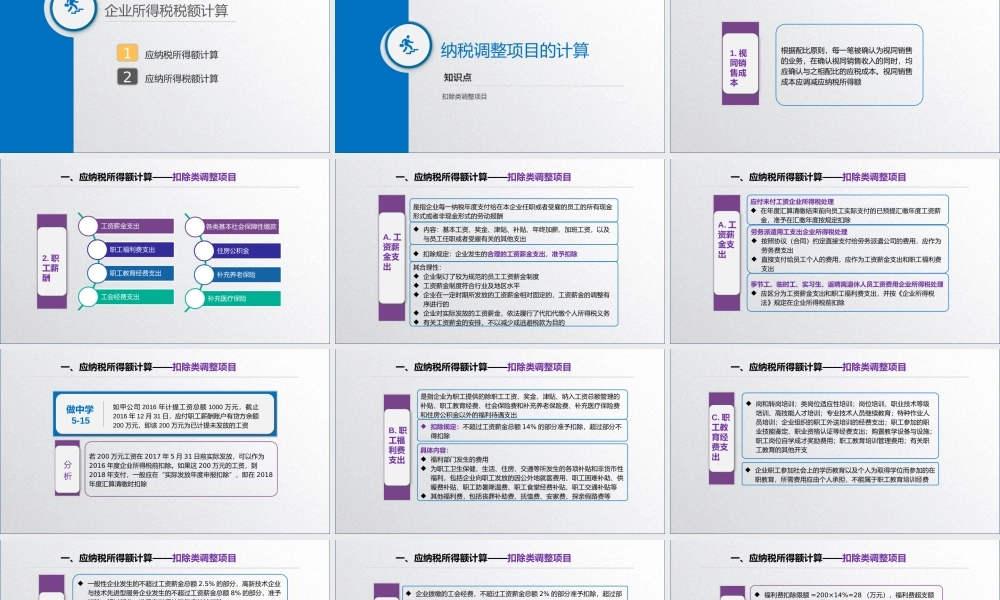
Task: Select the numbered badge 2 before 应纳所得税税额计算
Action: [x=125, y=75]
